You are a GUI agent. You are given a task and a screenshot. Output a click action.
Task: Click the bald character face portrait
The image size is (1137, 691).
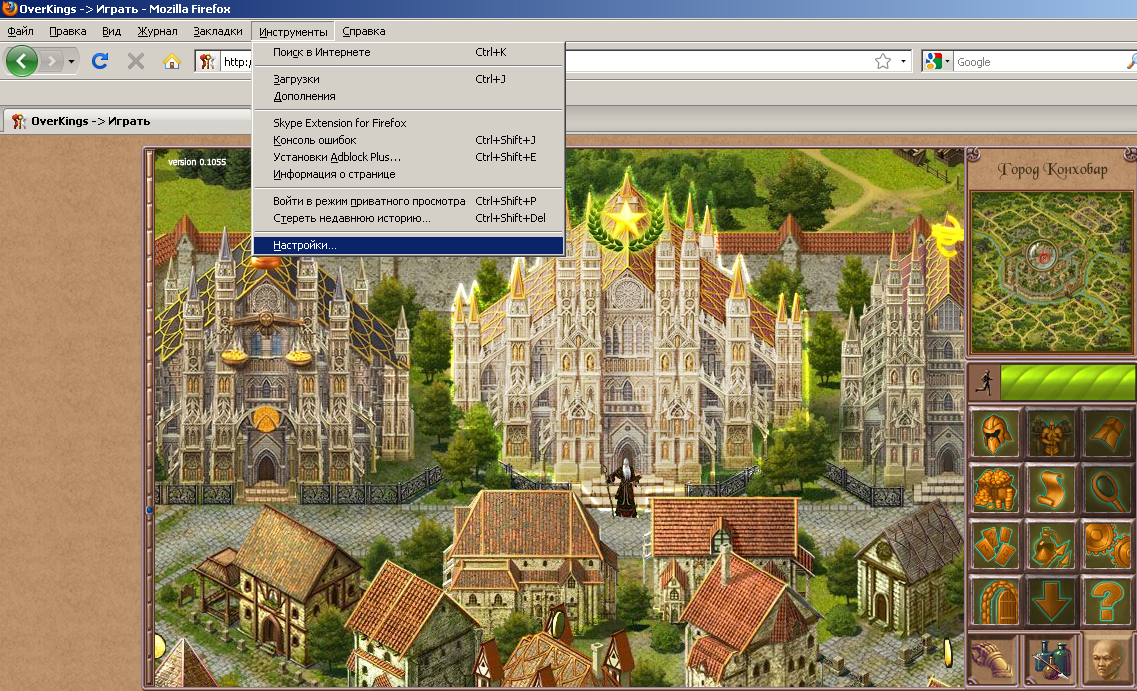click(x=1108, y=659)
